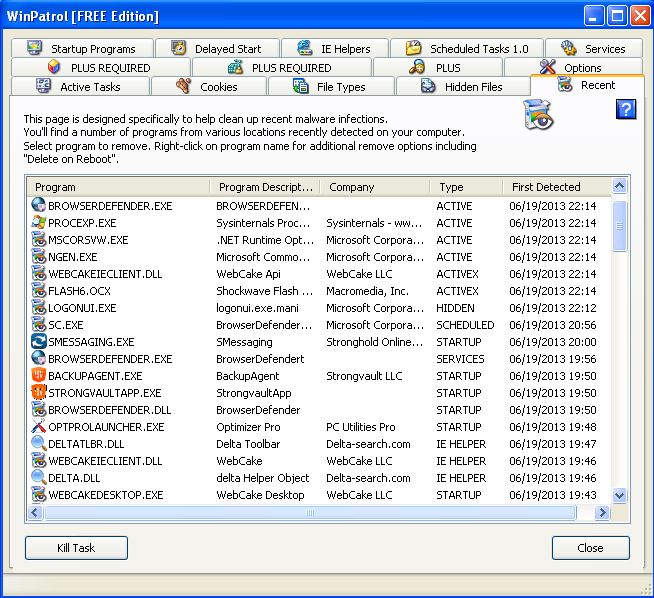This screenshot has height=598, width=654.
Task: Click the 'Optimizer Pro' description cell
Action: point(248,427)
